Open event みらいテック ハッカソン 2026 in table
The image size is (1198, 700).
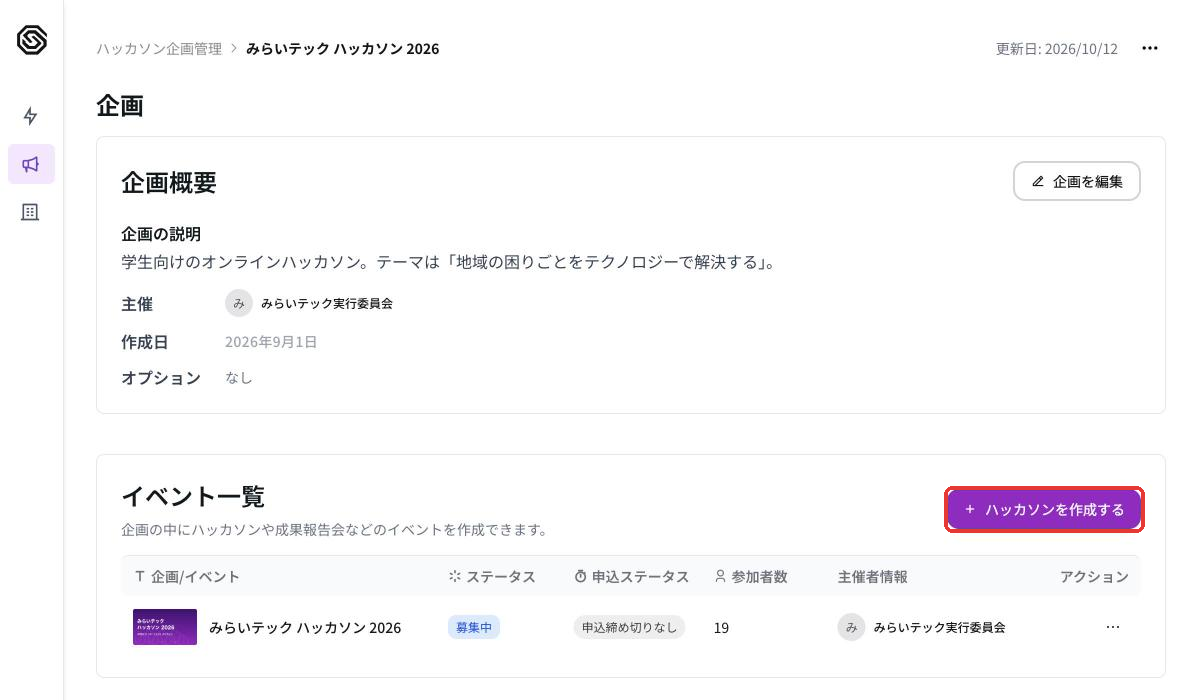(305, 628)
